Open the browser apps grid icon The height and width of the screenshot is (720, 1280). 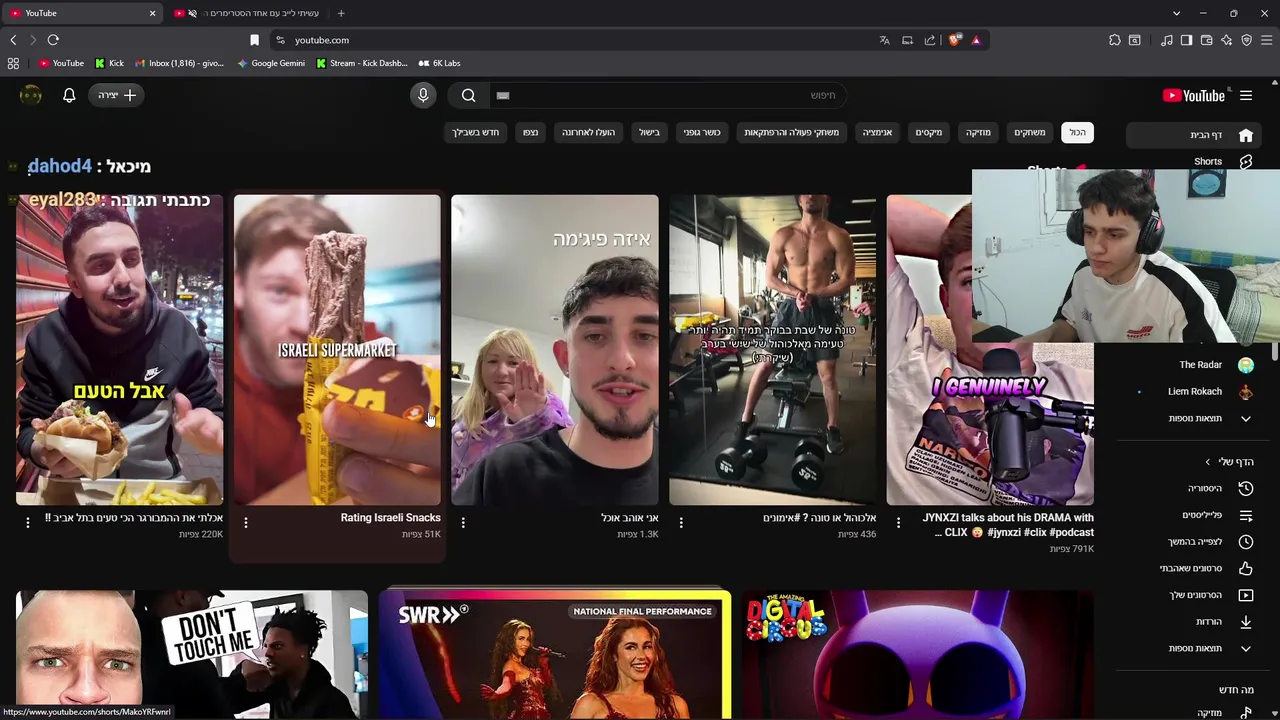pos(13,63)
